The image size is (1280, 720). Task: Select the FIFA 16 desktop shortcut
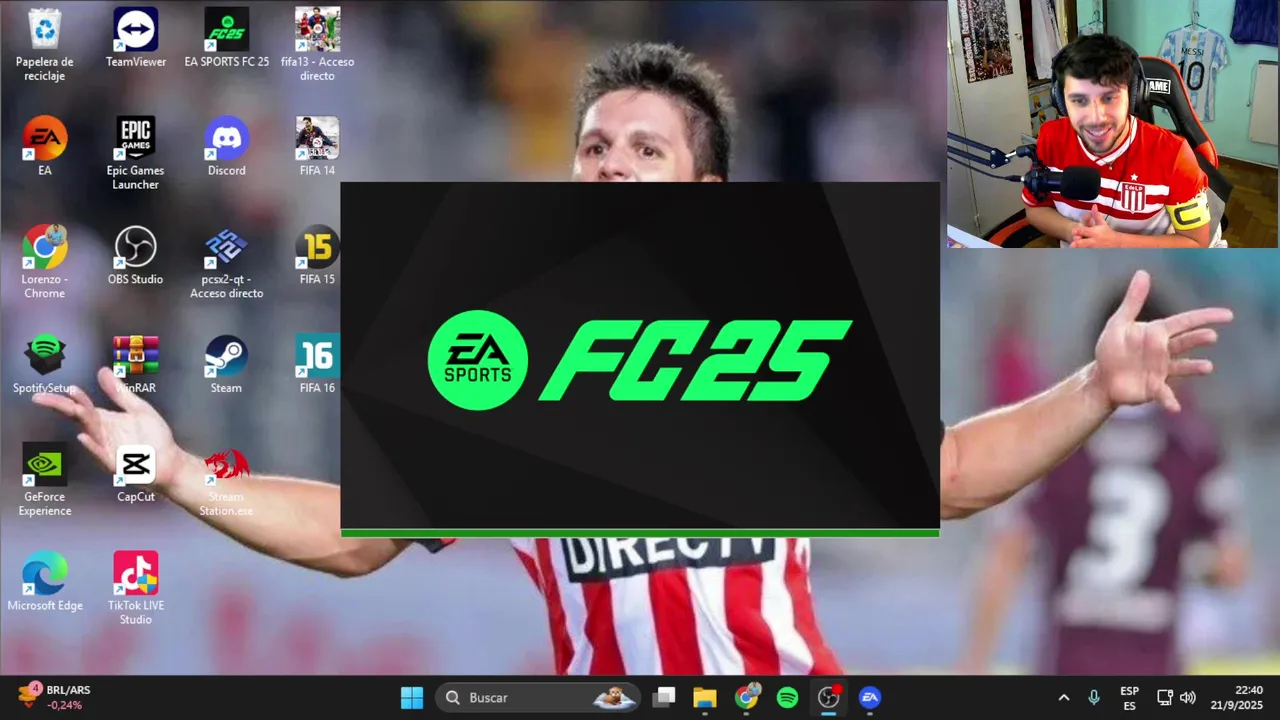pyautogui.click(x=317, y=364)
